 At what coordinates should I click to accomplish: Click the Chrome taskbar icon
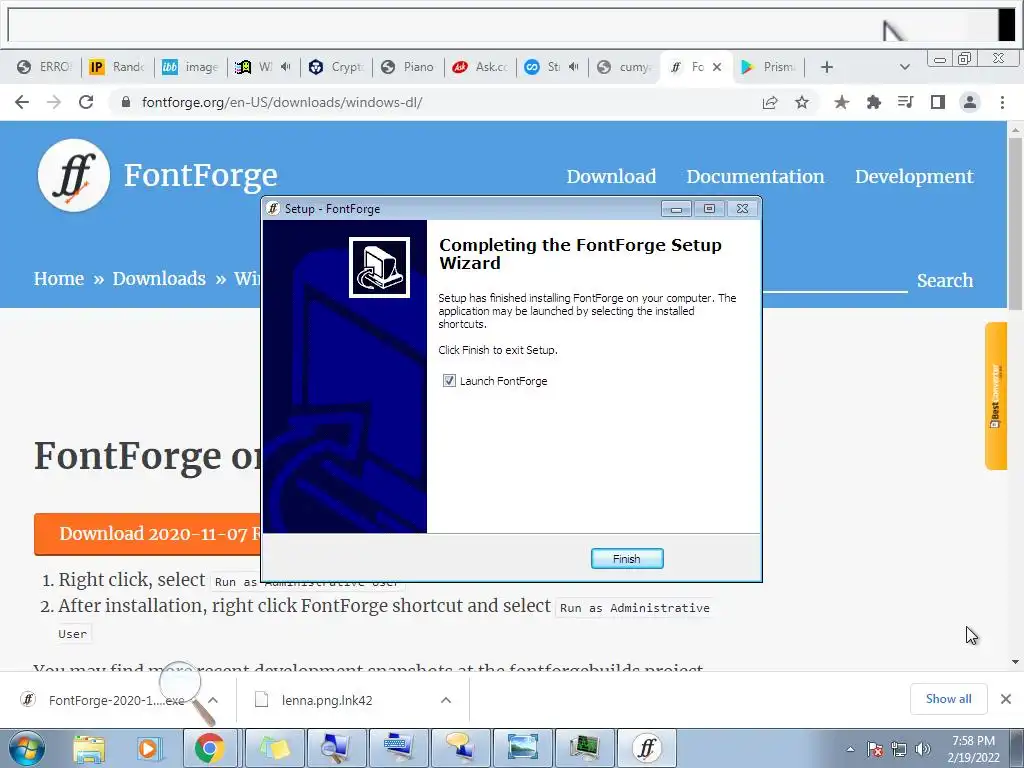pos(209,748)
